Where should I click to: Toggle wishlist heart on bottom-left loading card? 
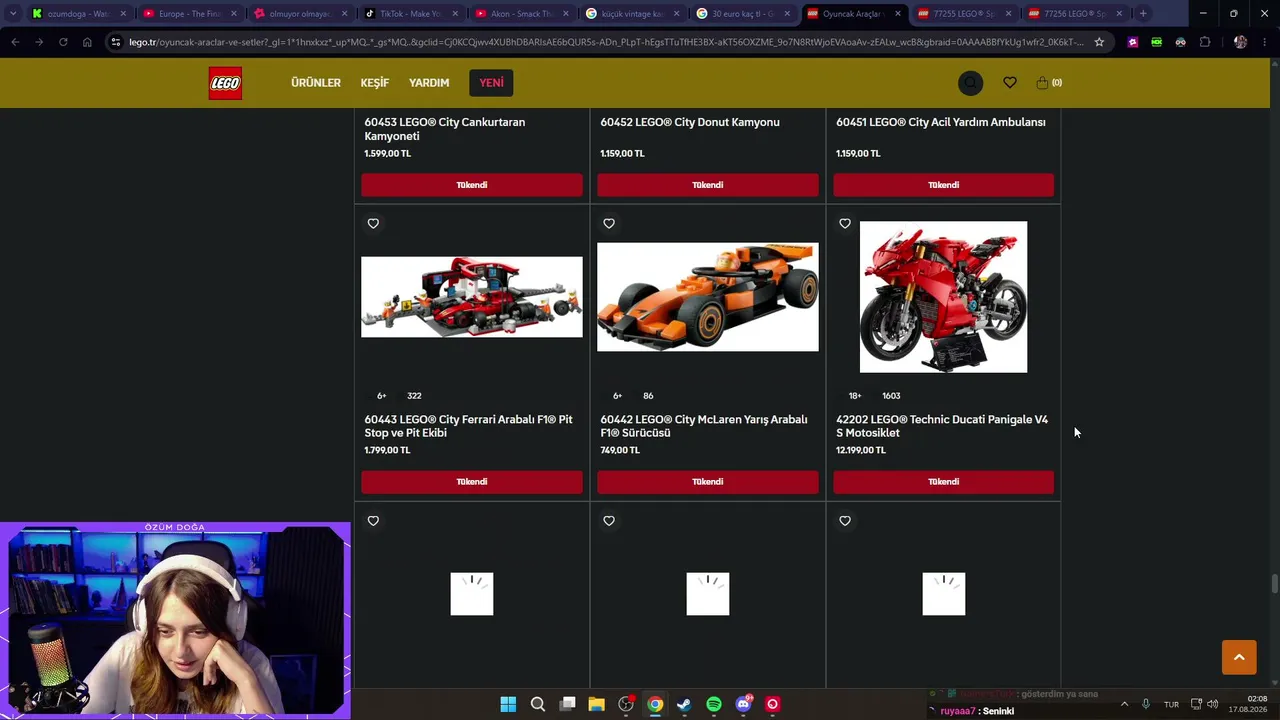(373, 521)
